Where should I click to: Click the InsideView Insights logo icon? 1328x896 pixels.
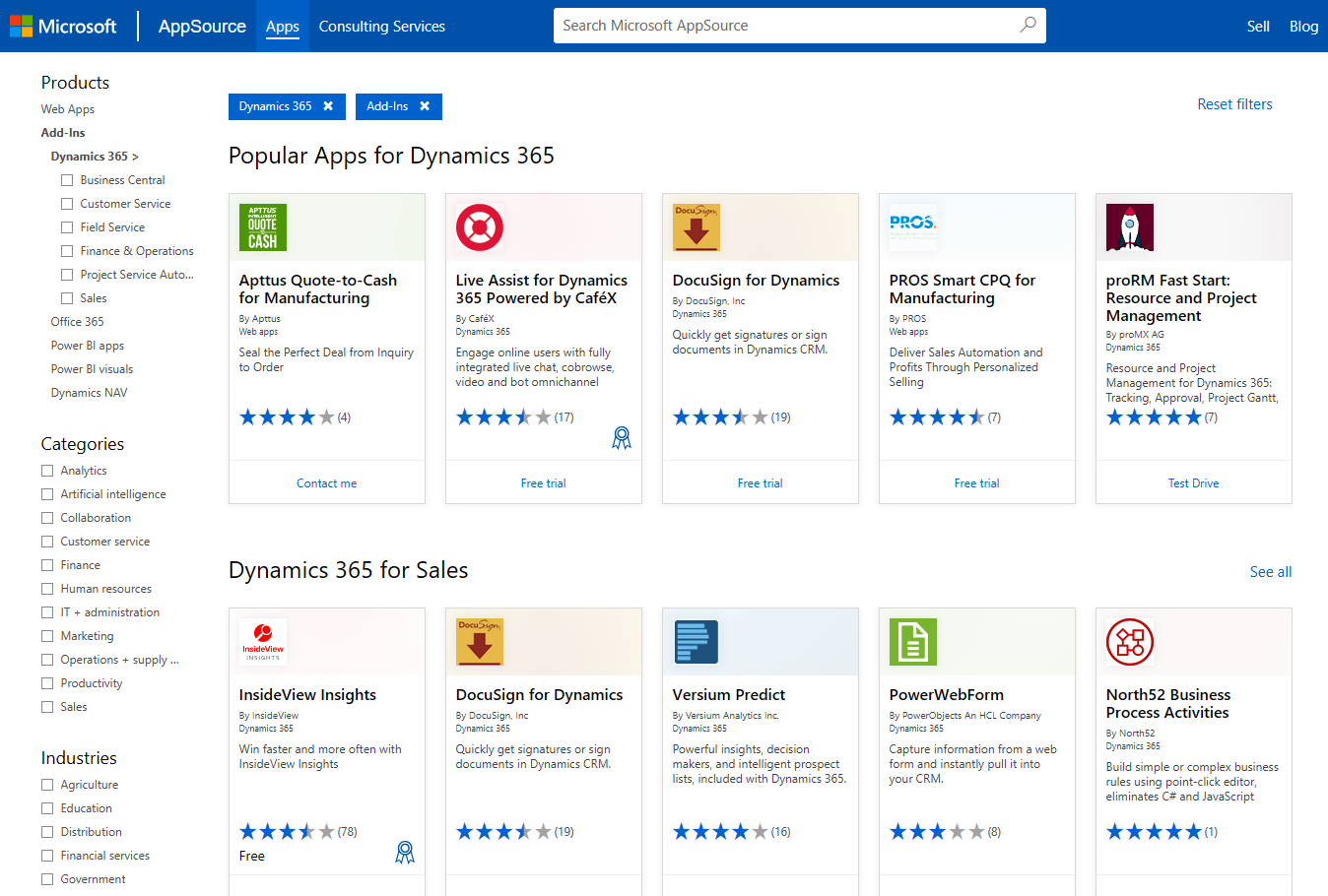[x=263, y=642]
